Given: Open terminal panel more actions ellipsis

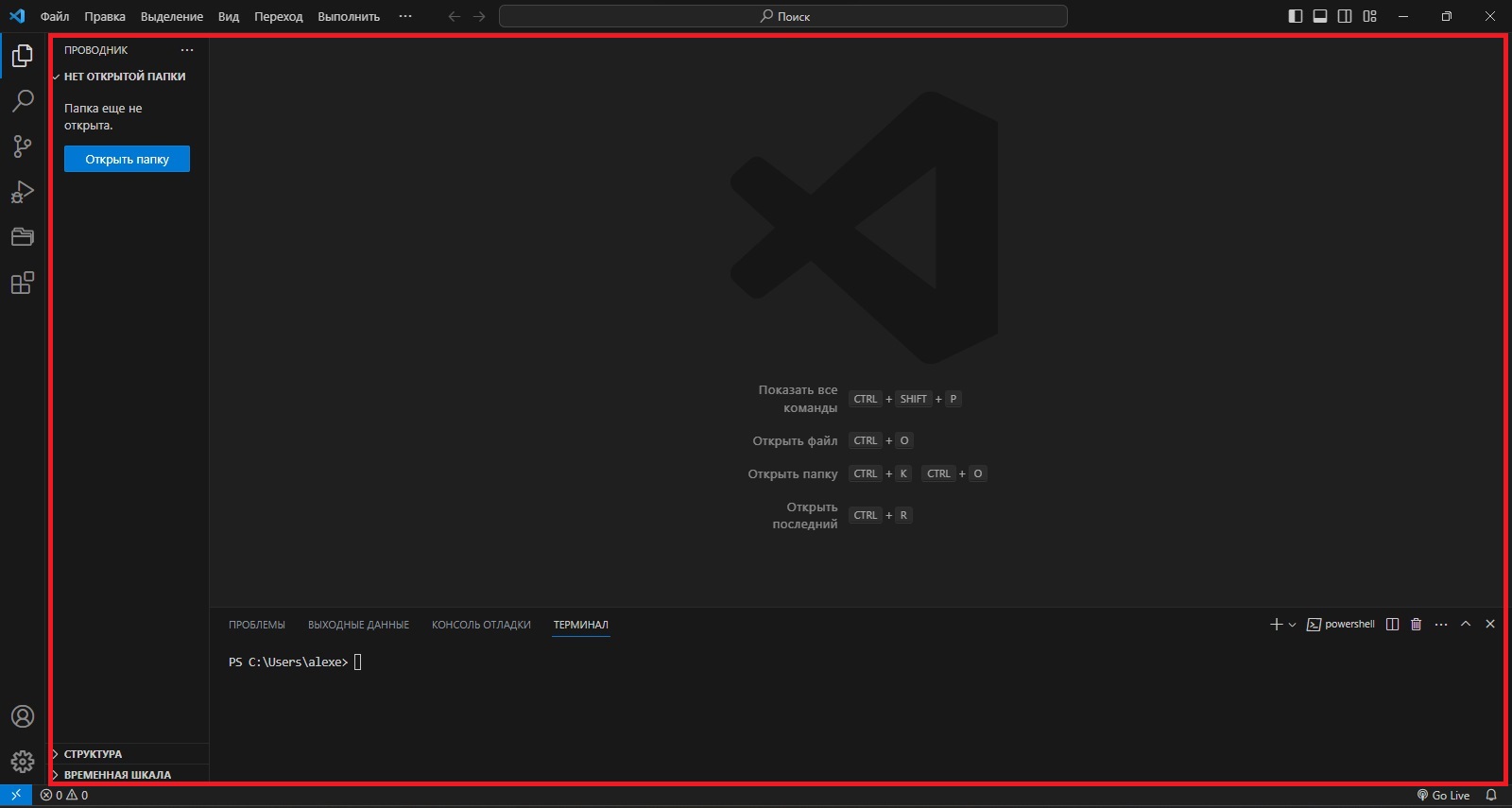Looking at the screenshot, I should pos(1441,625).
